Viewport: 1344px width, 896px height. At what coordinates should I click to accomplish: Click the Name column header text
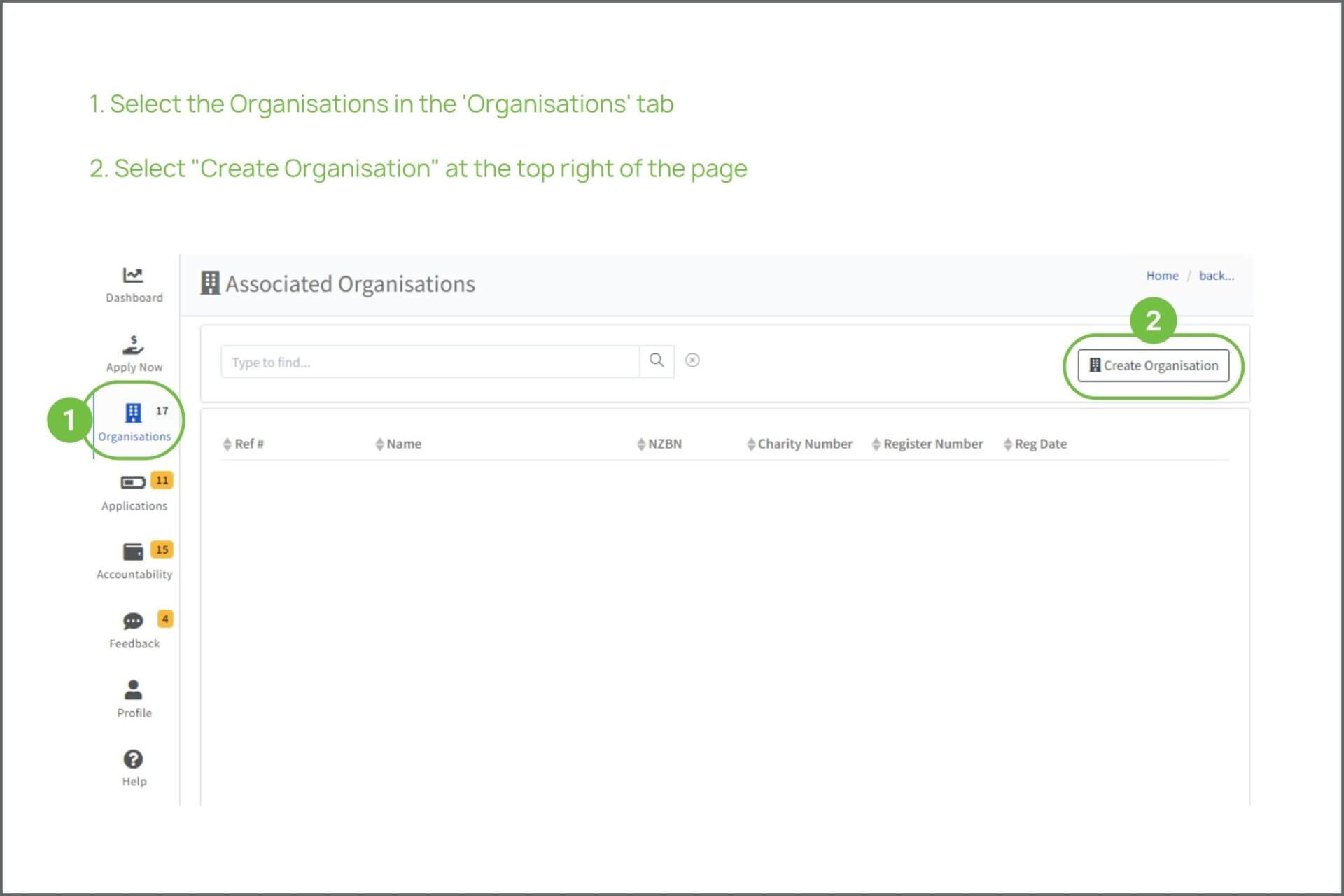(404, 444)
